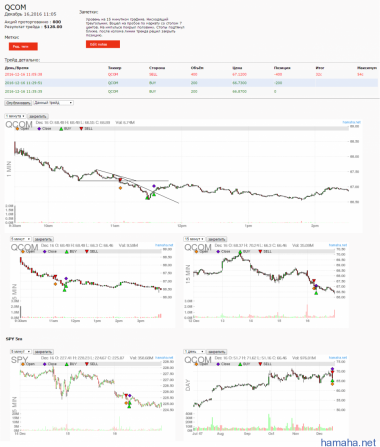The height and width of the screenshot is (447, 380).
Task: Open the 1-minute timeframe dropdown above the main chart
Action: [x=15, y=116]
